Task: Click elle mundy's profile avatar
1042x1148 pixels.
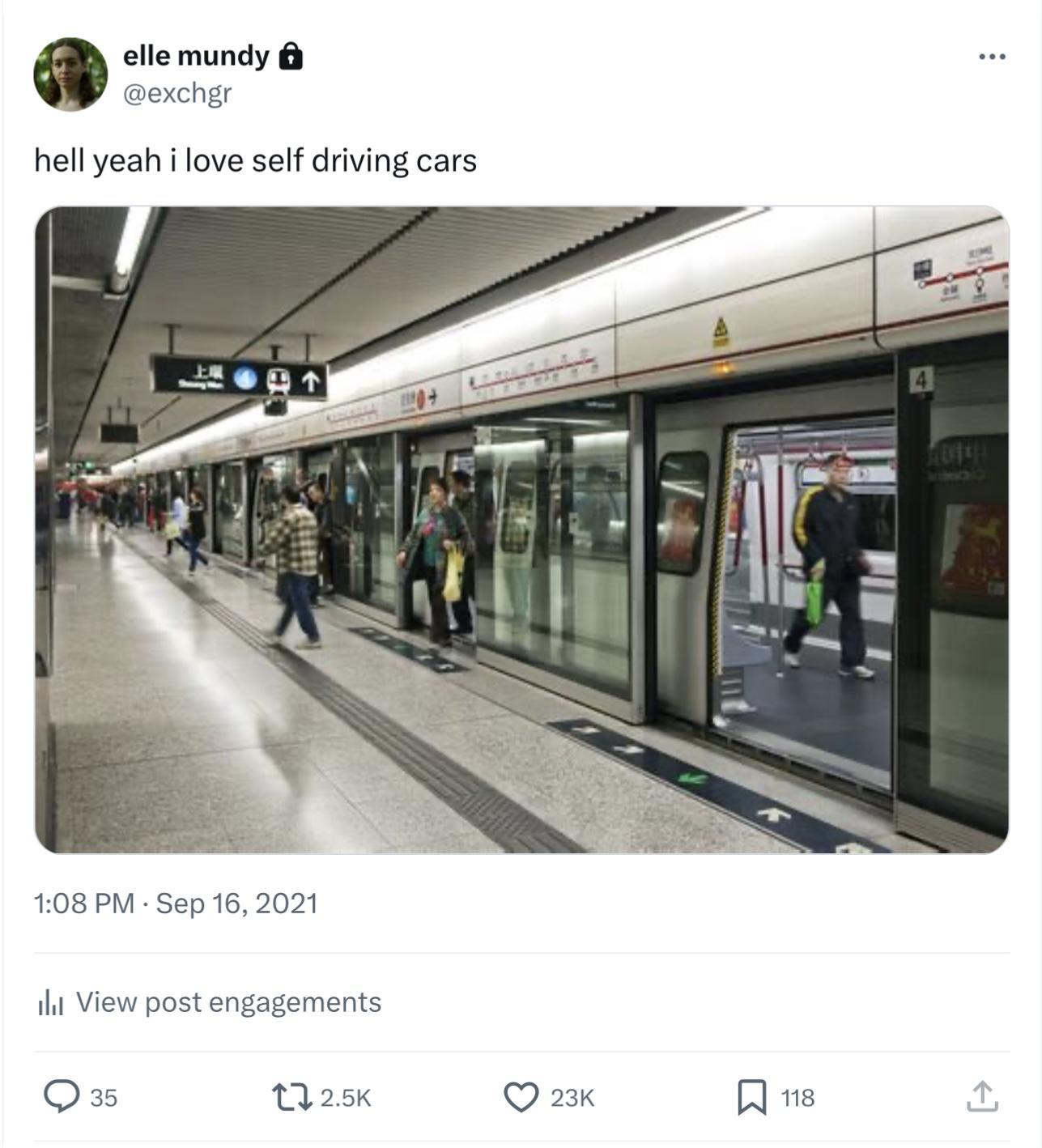Action: pyautogui.click(x=70, y=74)
